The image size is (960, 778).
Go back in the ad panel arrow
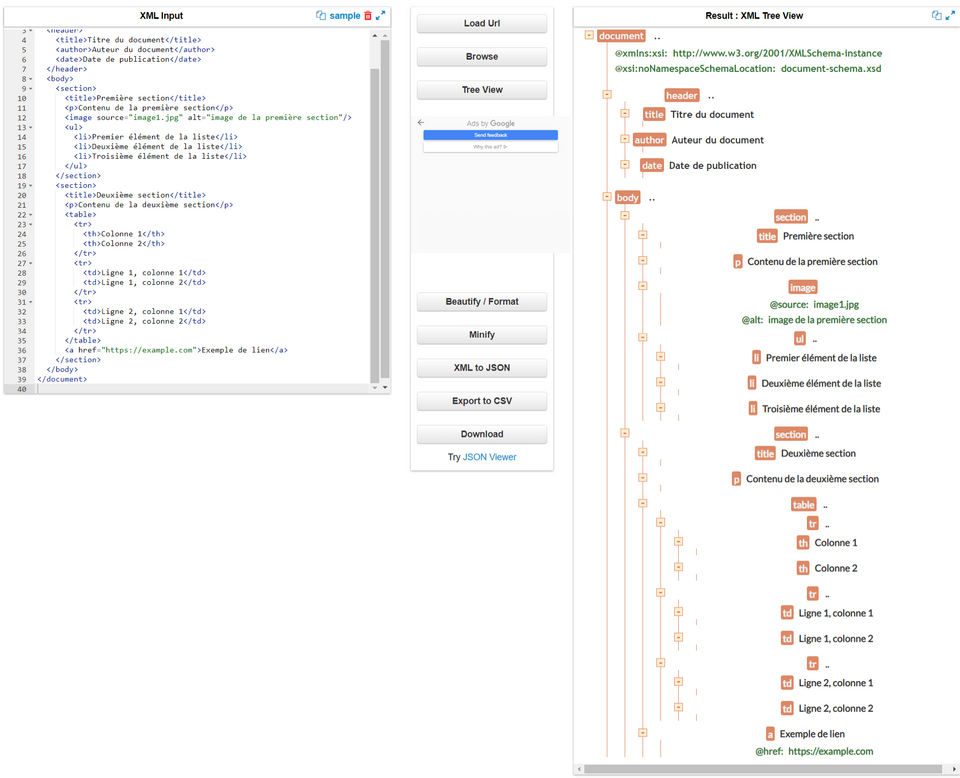pyautogui.click(x=421, y=122)
